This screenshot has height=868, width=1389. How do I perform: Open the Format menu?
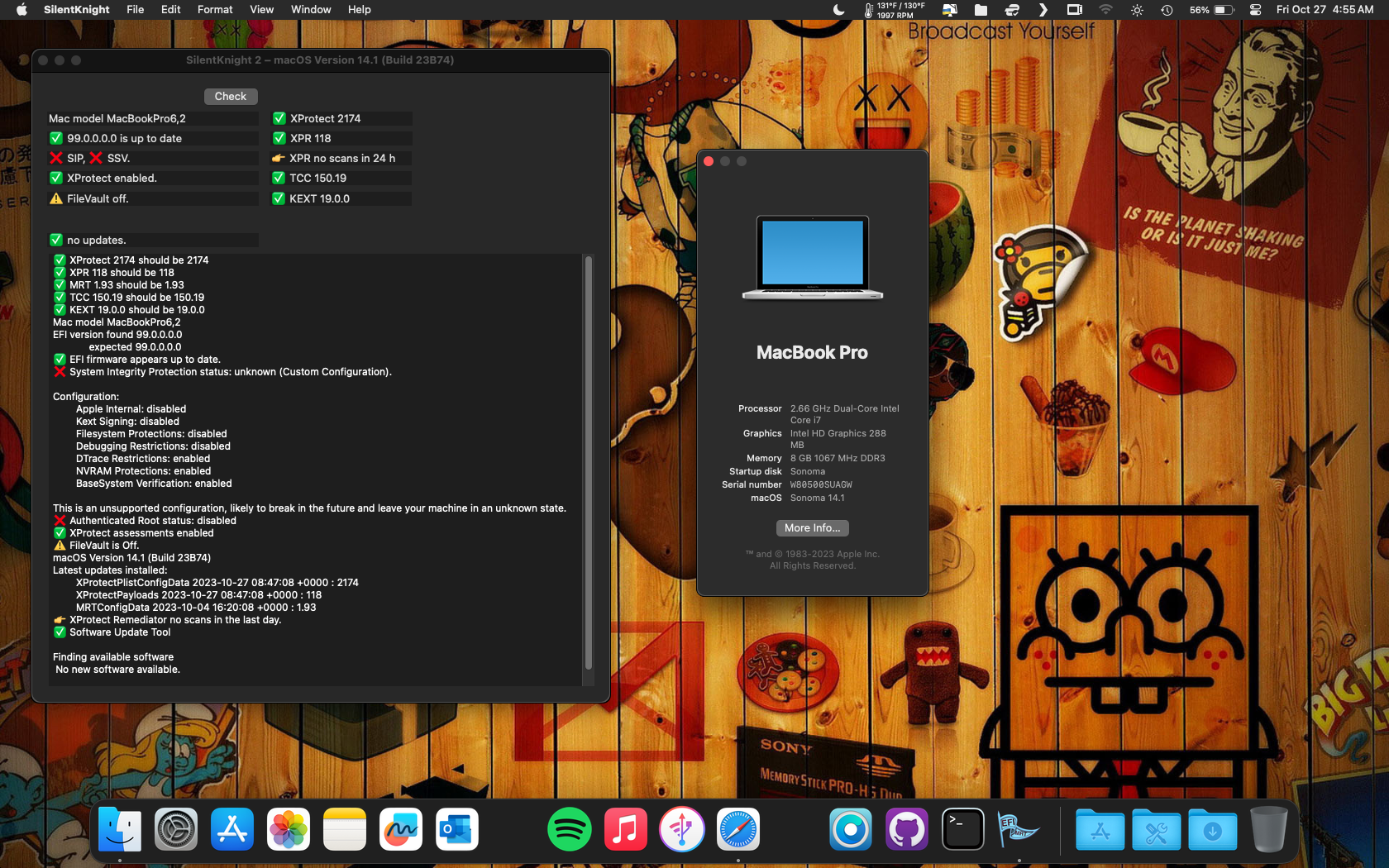pyautogui.click(x=215, y=10)
